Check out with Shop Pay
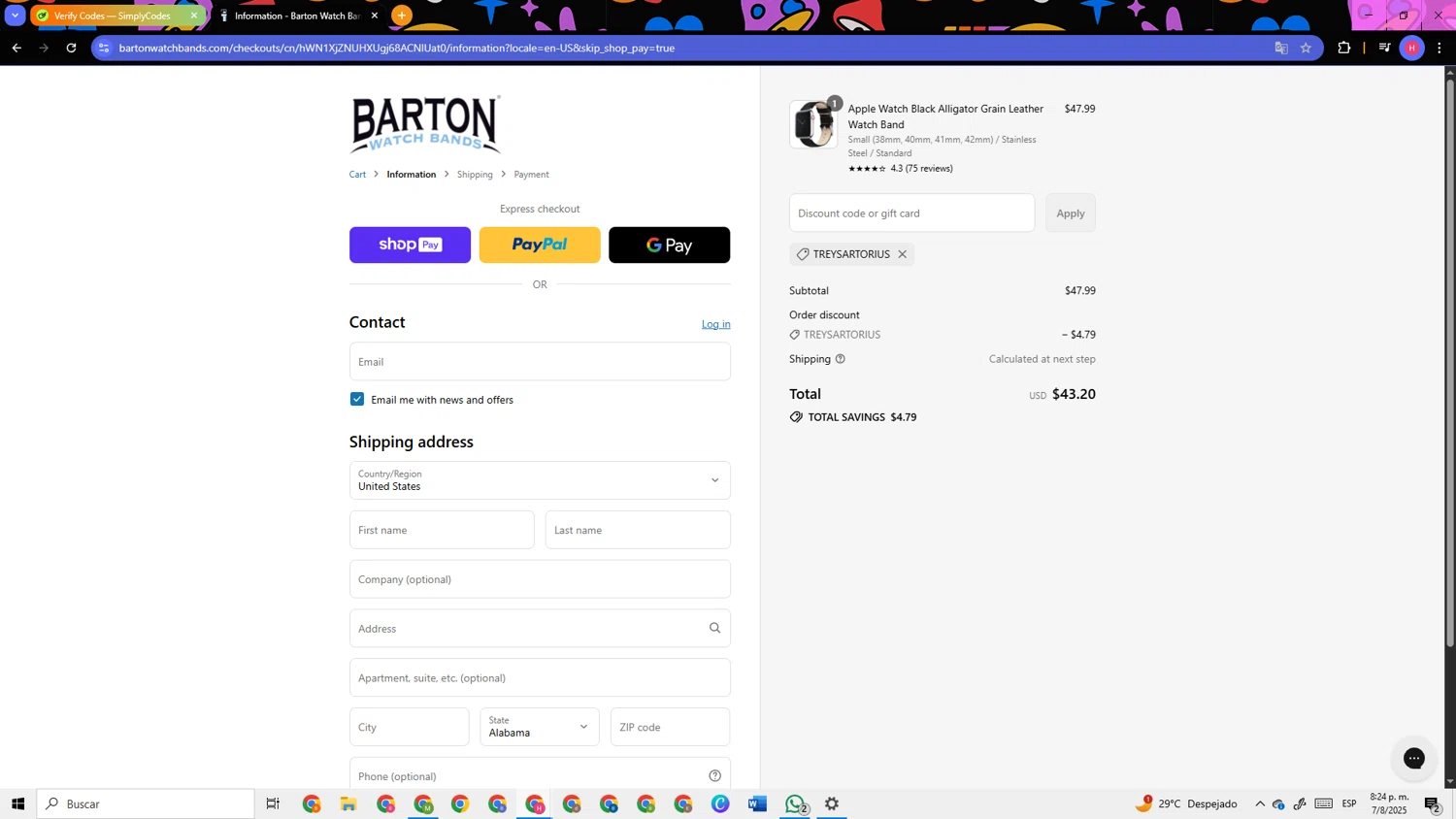This screenshot has width=1456, height=819. pyautogui.click(x=410, y=245)
